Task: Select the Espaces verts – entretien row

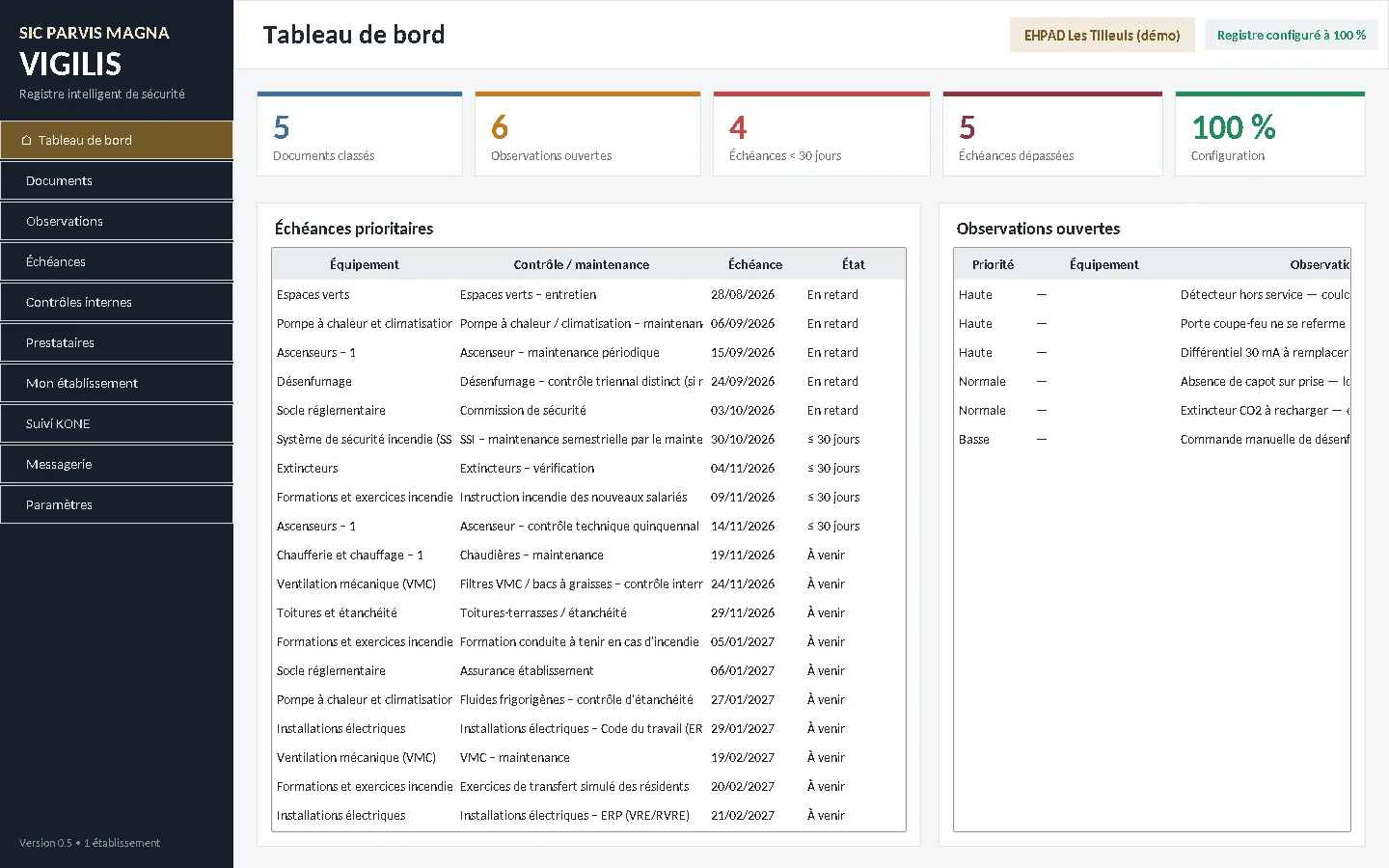Action: [x=588, y=294]
